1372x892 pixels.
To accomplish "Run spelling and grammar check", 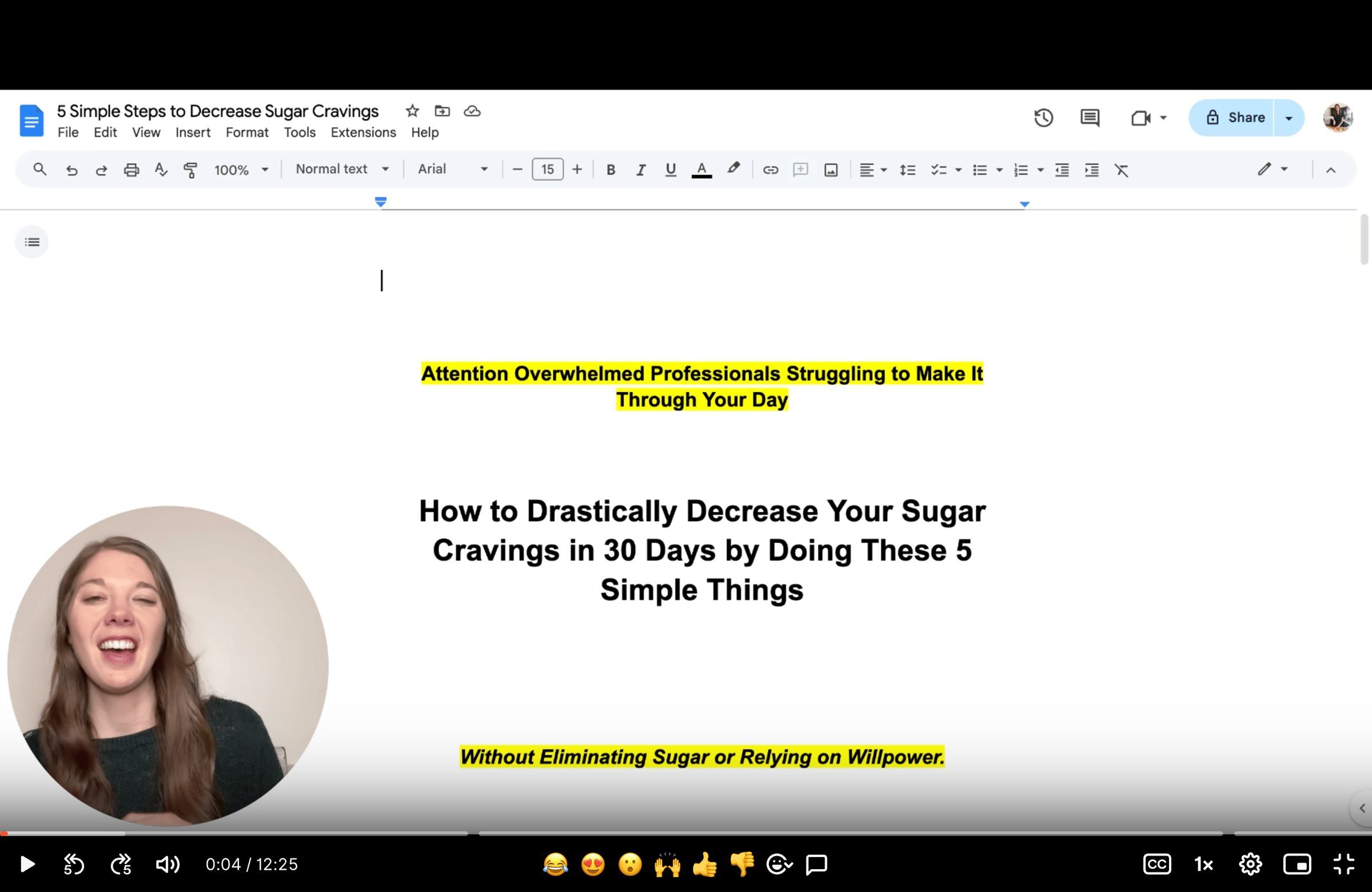I will (x=161, y=169).
